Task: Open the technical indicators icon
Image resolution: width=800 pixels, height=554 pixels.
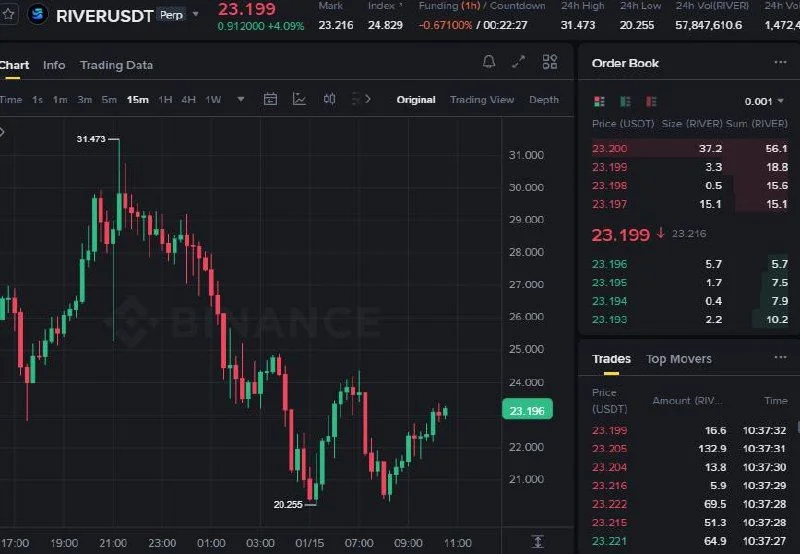Action: (299, 99)
